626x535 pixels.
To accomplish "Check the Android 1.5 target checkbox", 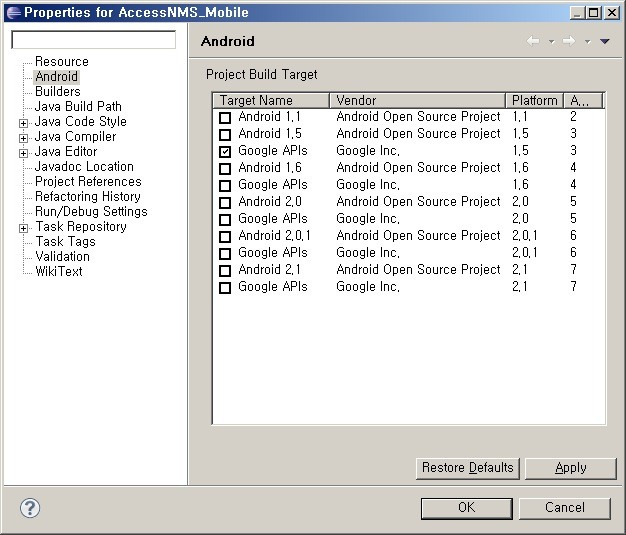I will click(225, 135).
